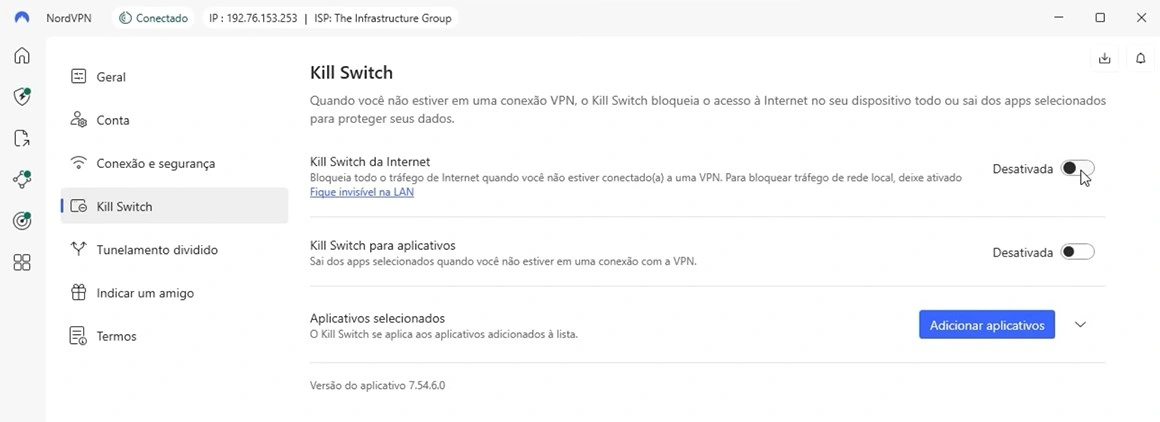Open the Meshnet nodes icon
The image size is (1160, 422).
pyautogui.click(x=22, y=178)
